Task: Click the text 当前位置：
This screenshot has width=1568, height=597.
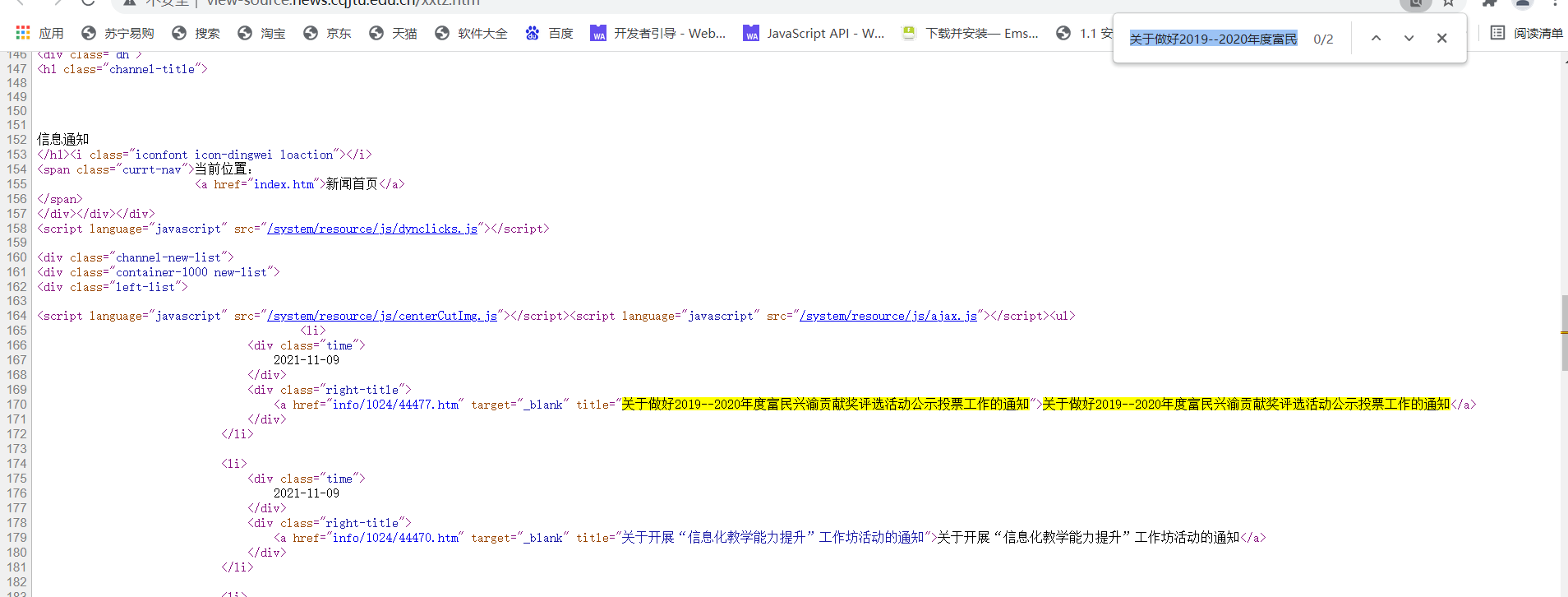Action: (224, 169)
